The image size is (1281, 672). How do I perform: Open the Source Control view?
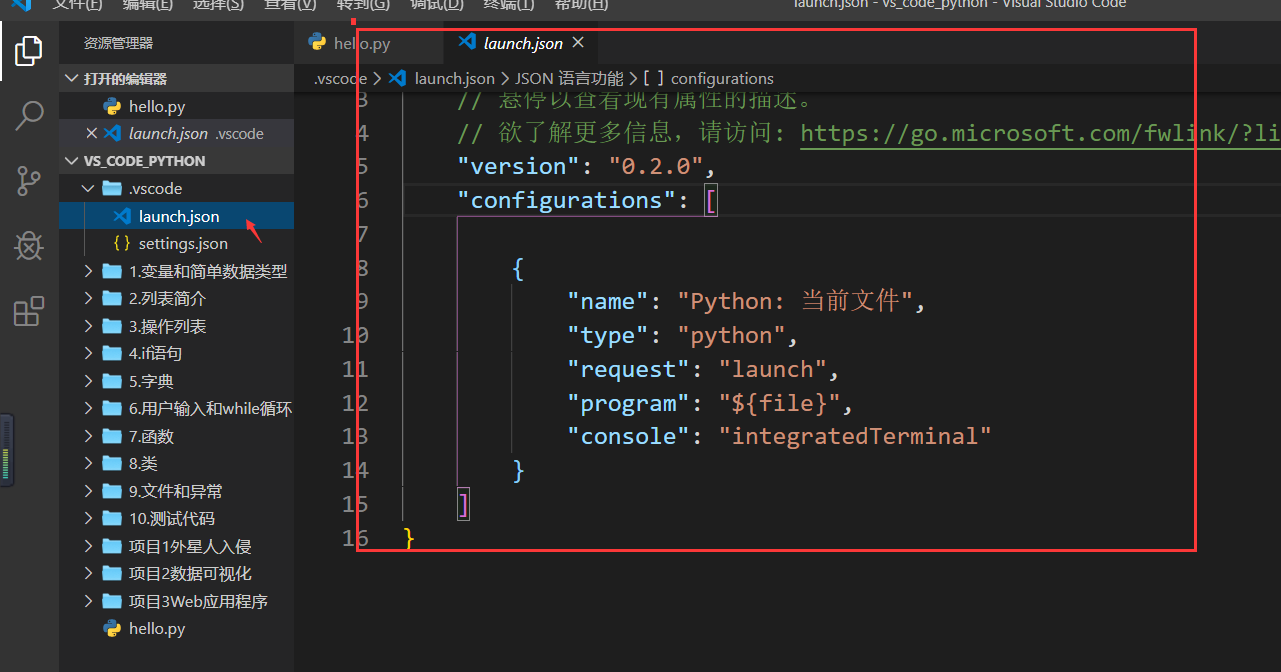[29, 180]
